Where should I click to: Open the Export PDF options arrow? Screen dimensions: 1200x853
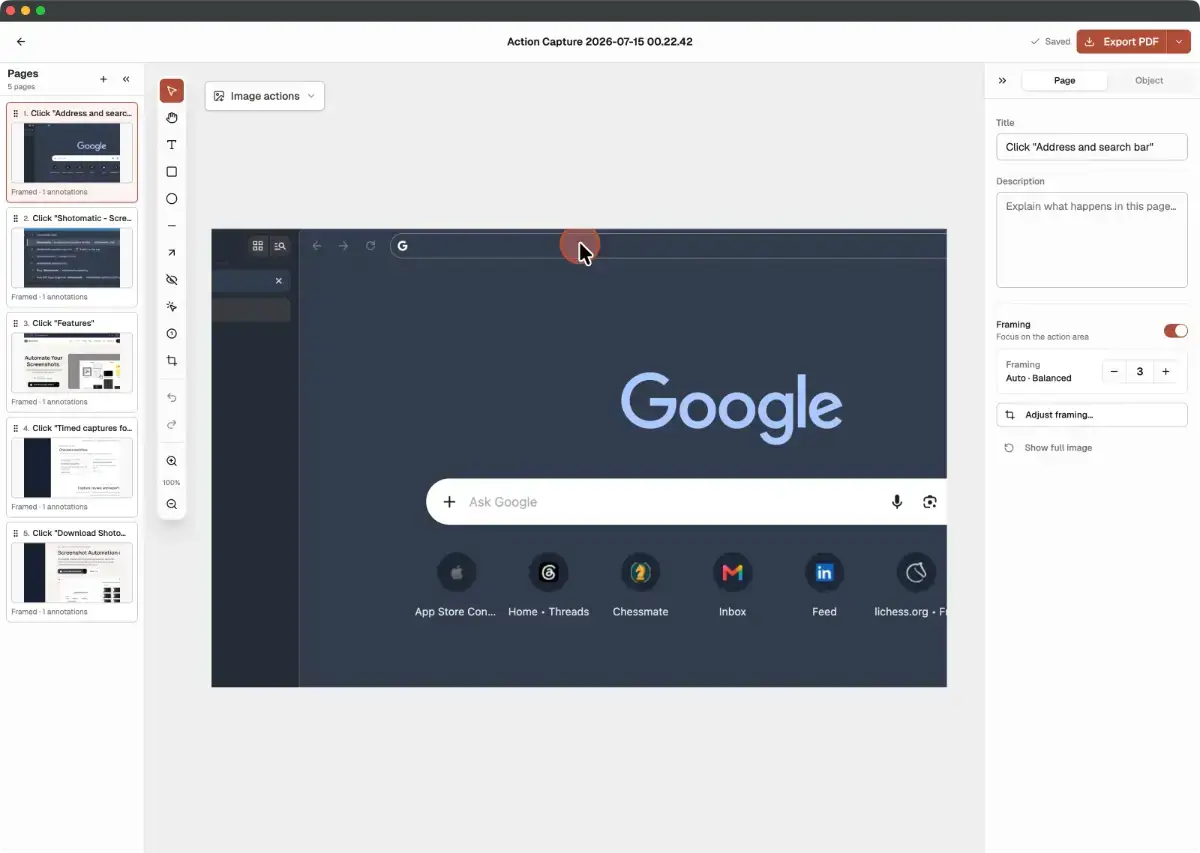pyautogui.click(x=1179, y=42)
